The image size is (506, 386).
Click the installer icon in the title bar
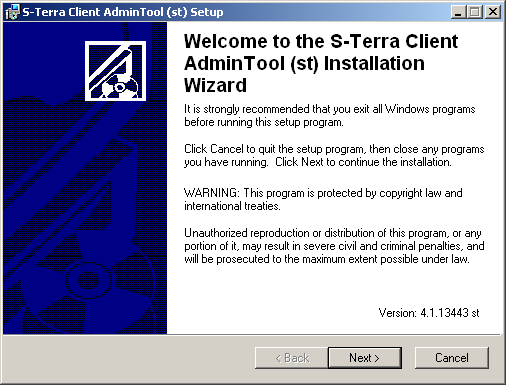[13, 12]
